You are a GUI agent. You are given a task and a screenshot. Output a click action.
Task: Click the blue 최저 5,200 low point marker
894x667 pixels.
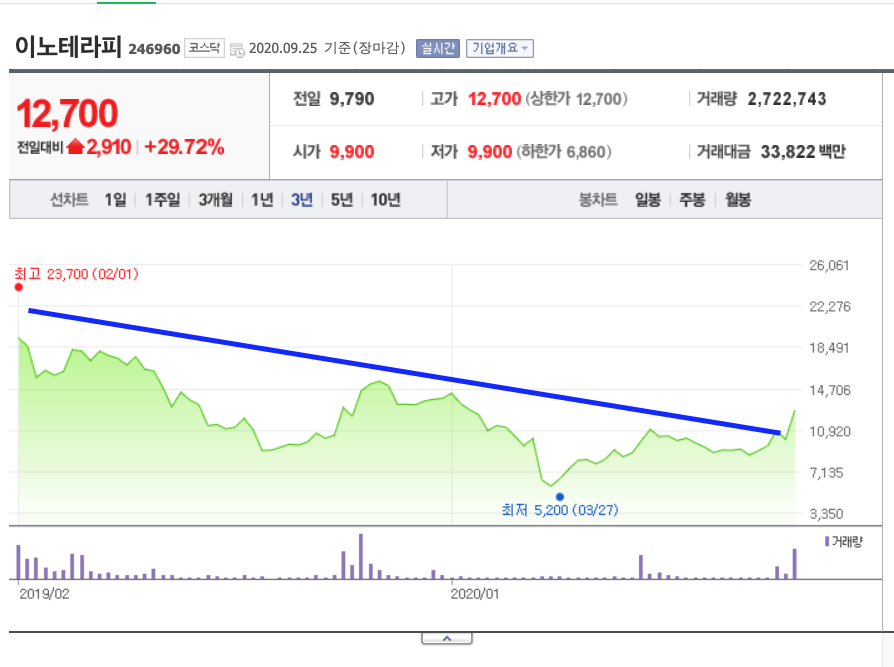point(560,497)
